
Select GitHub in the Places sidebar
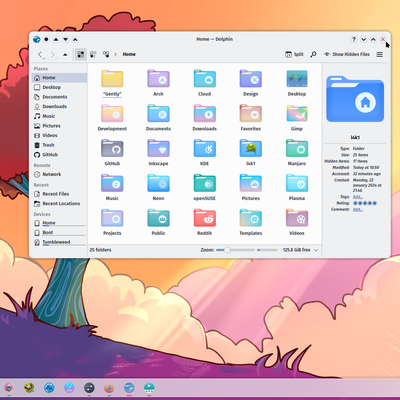[59, 155]
